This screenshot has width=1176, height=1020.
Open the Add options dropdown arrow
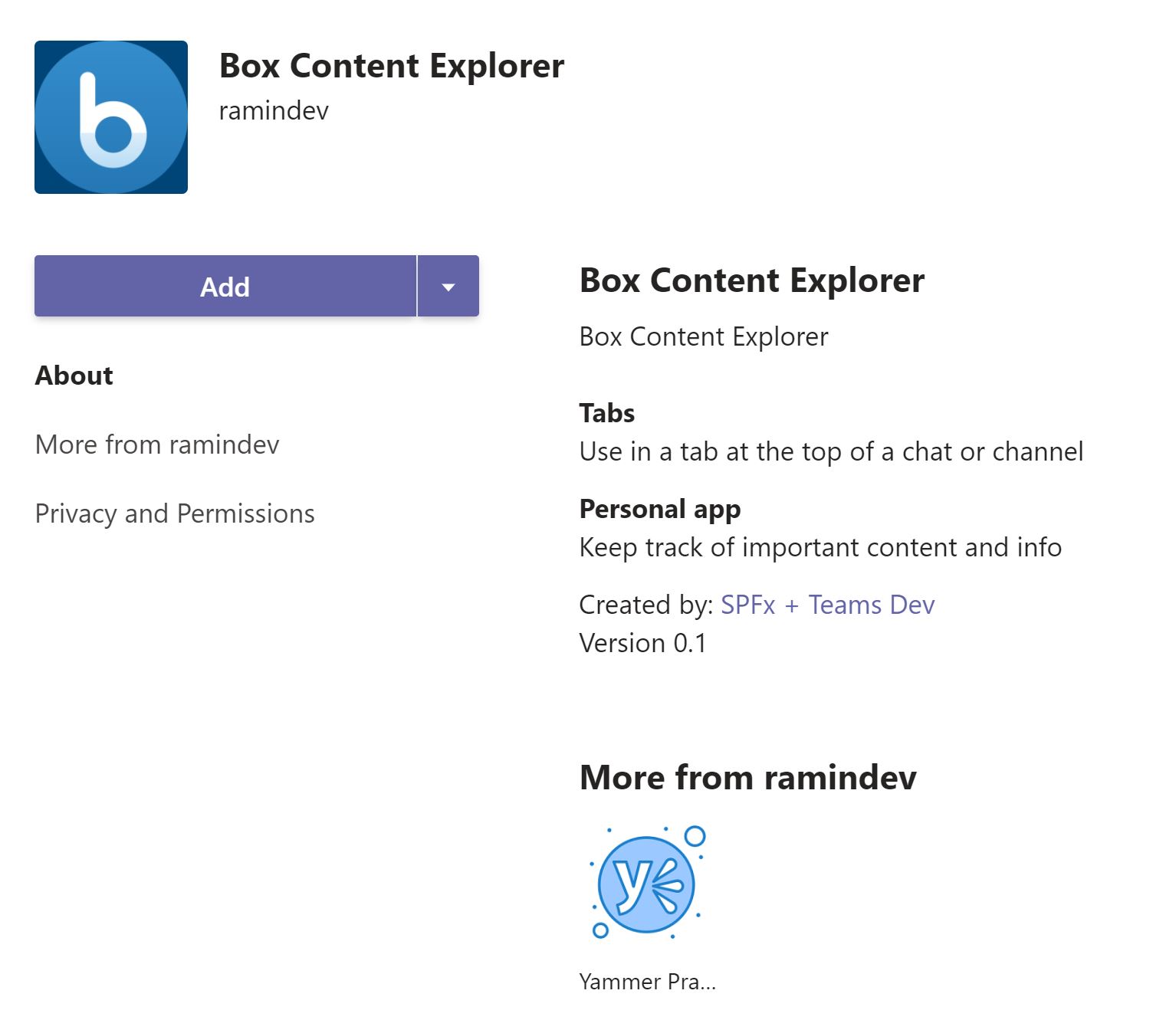click(448, 286)
